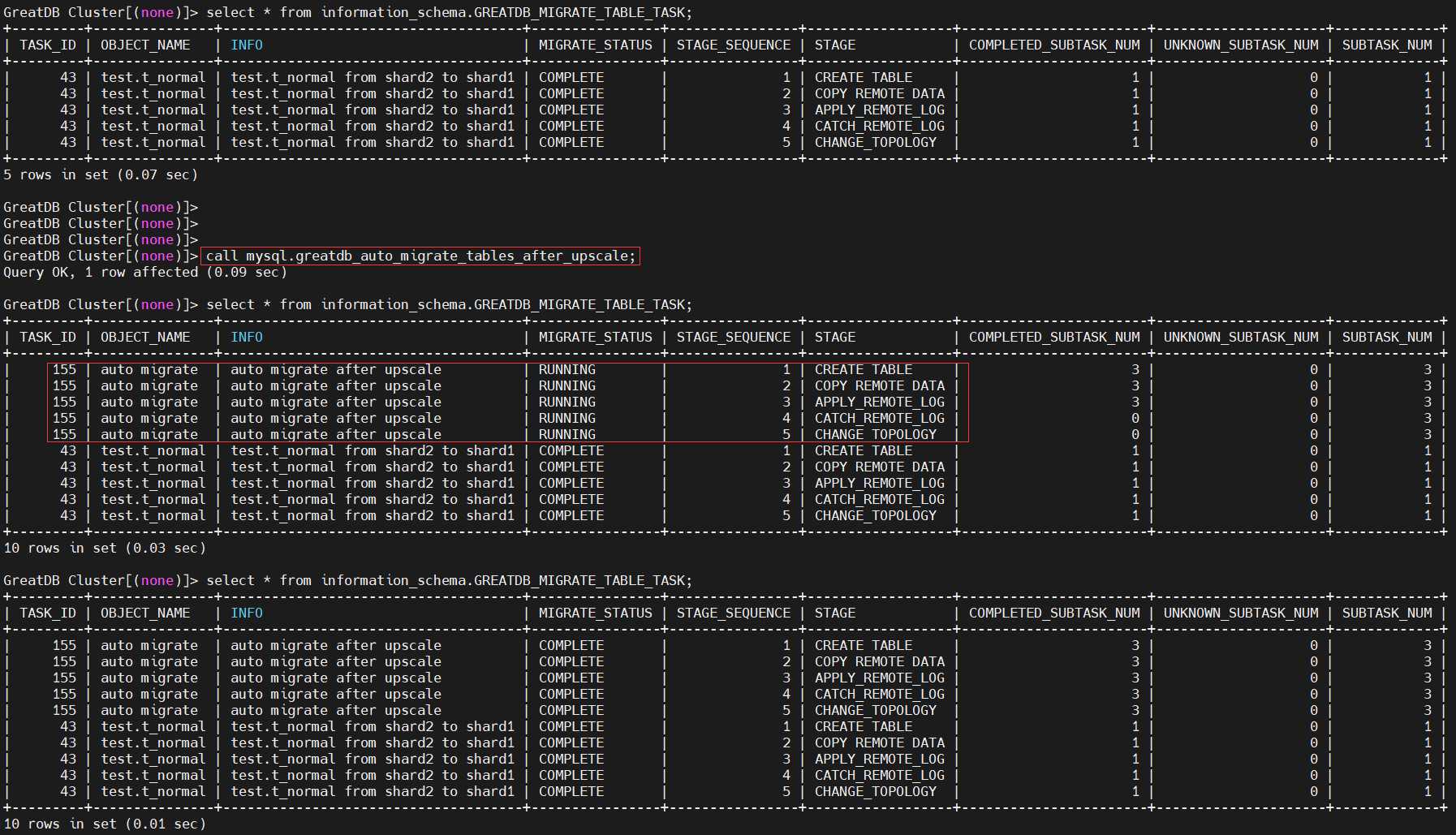Click the STAGE header in the third table

(x=835, y=613)
